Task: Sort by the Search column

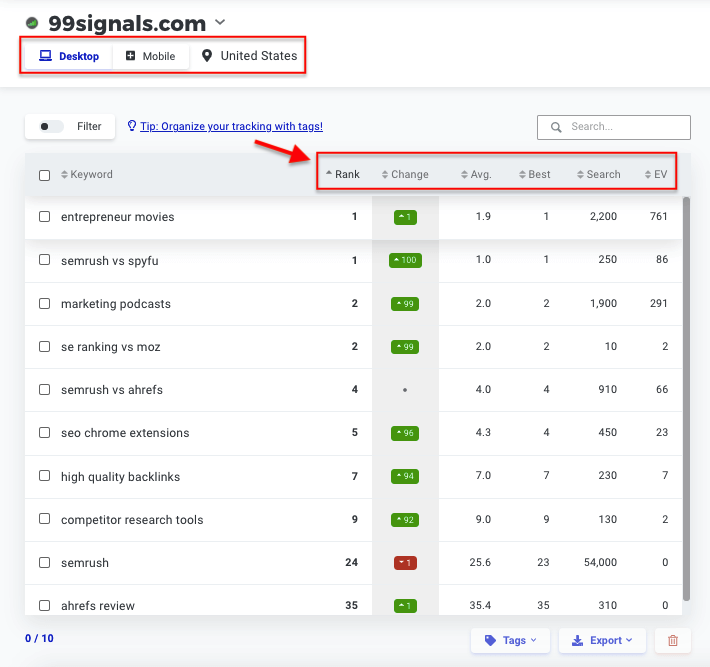Action: (x=599, y=174)
